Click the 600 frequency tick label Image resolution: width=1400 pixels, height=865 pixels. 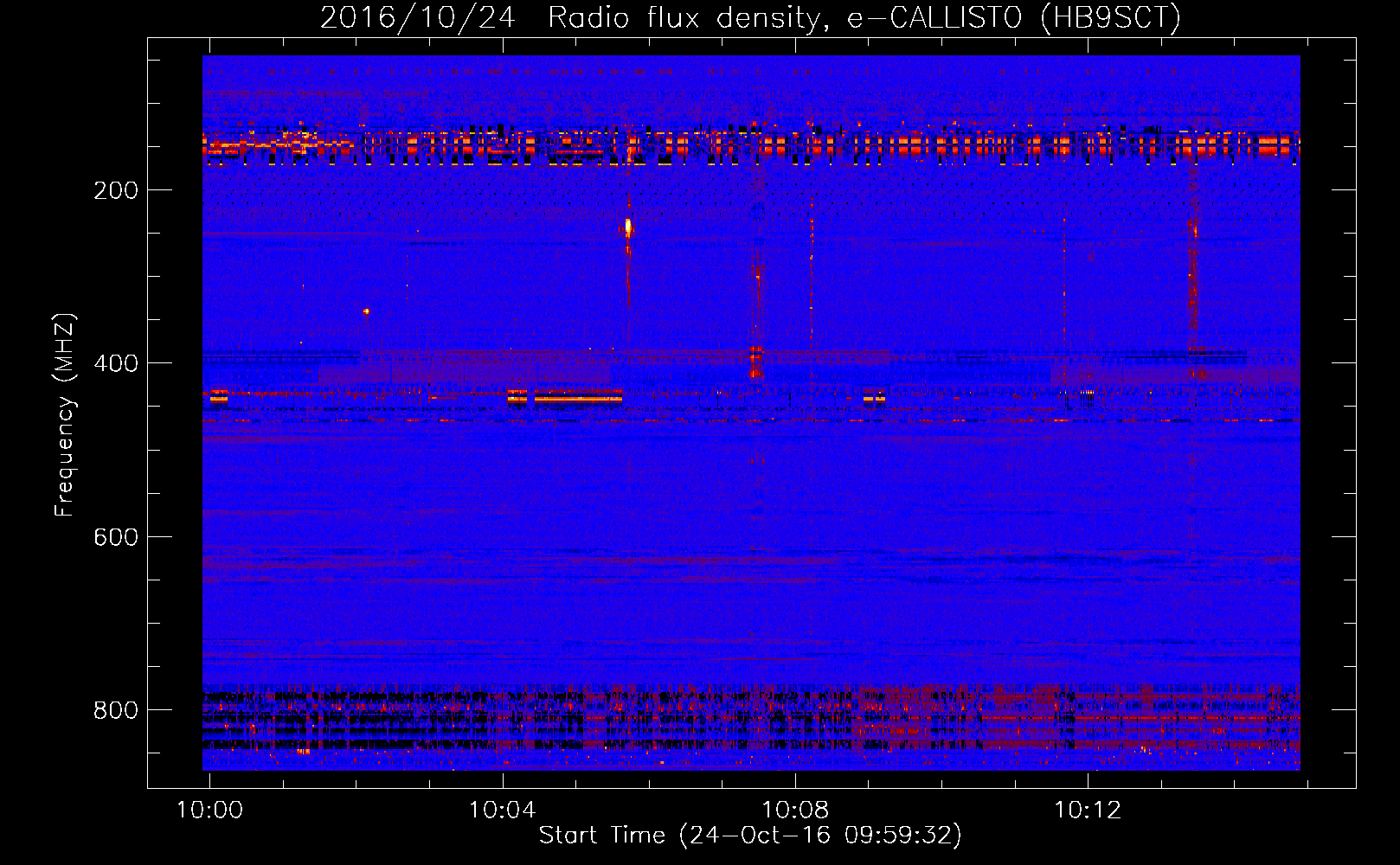(x=116, y=537)
